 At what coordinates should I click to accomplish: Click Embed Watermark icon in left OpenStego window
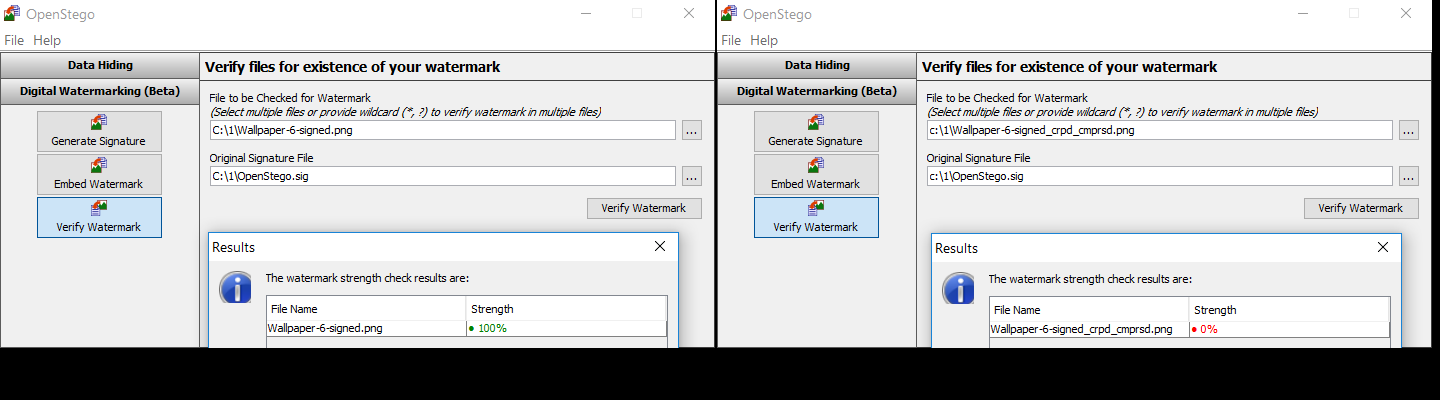pyautogui.click(x=99, y=166)
